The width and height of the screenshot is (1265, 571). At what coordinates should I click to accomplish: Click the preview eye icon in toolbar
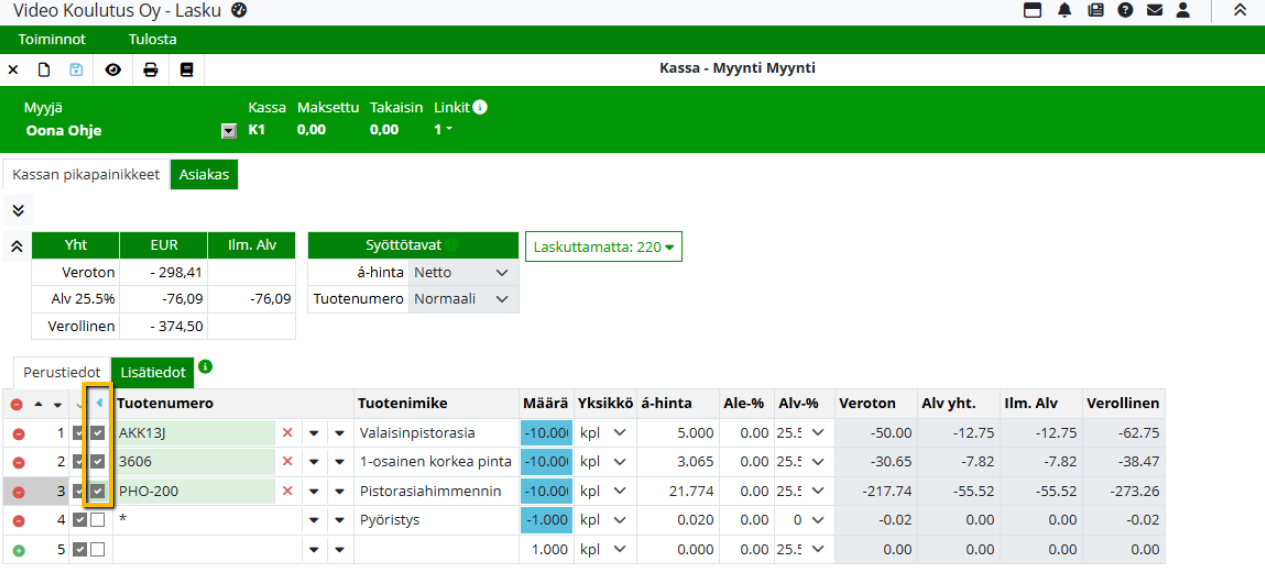point(113,70)
